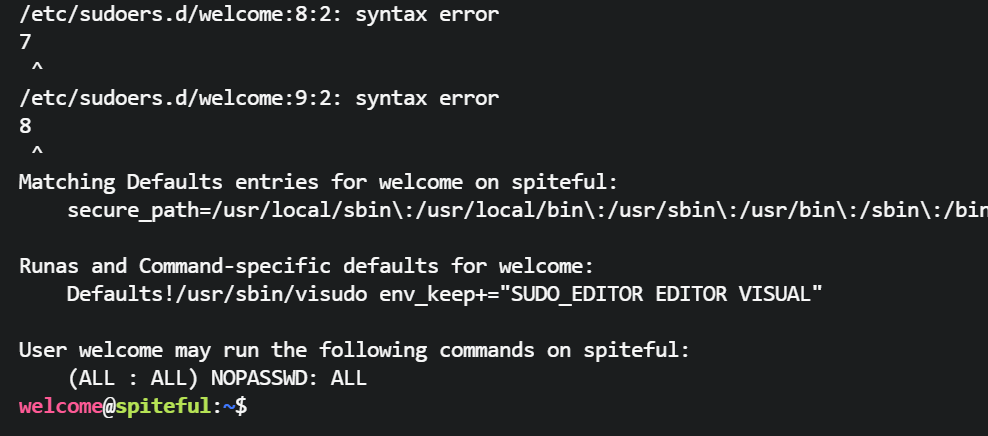The width and height of the screenshot is (988, 436).
Task: Click the 'User welcome may run' line
Action: [x=354, y=350]
